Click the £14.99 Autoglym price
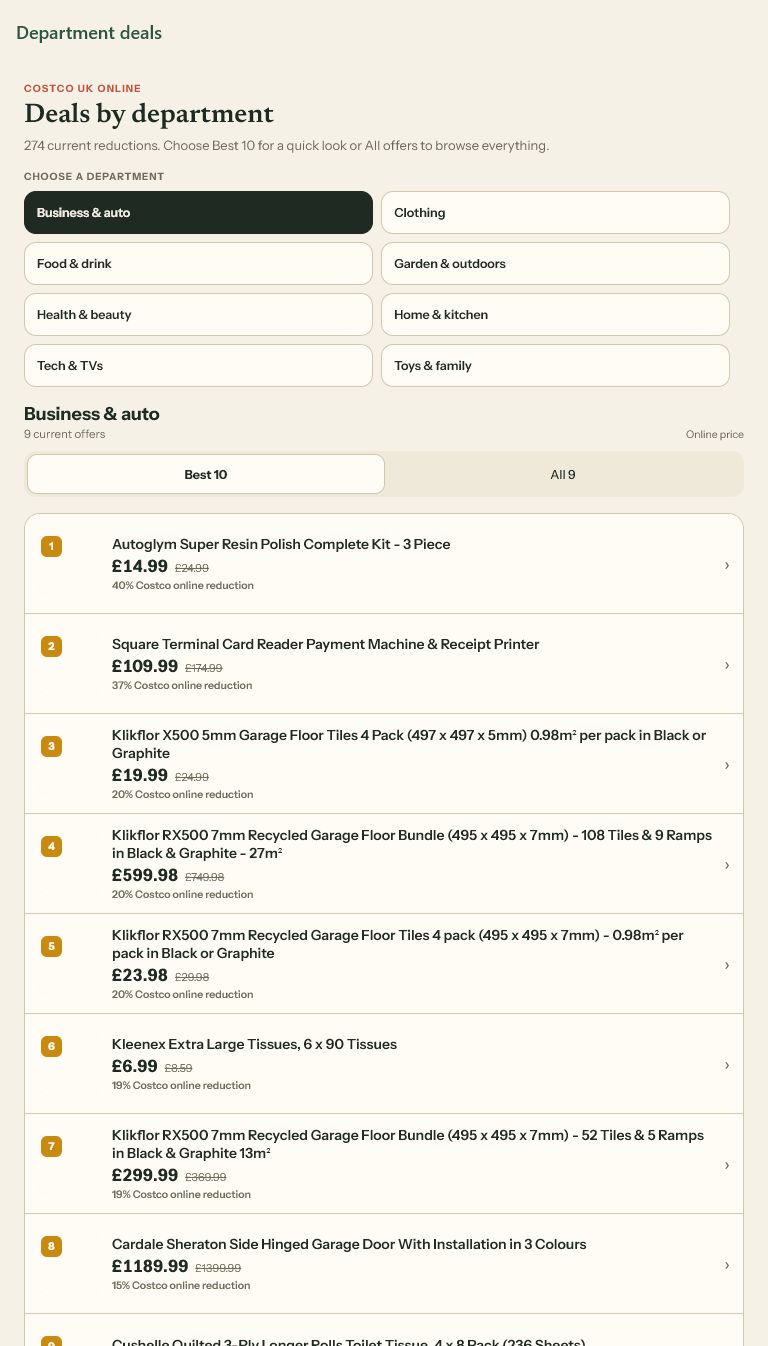Viewport: 768px width, 1346px height. tap(140, 566)
